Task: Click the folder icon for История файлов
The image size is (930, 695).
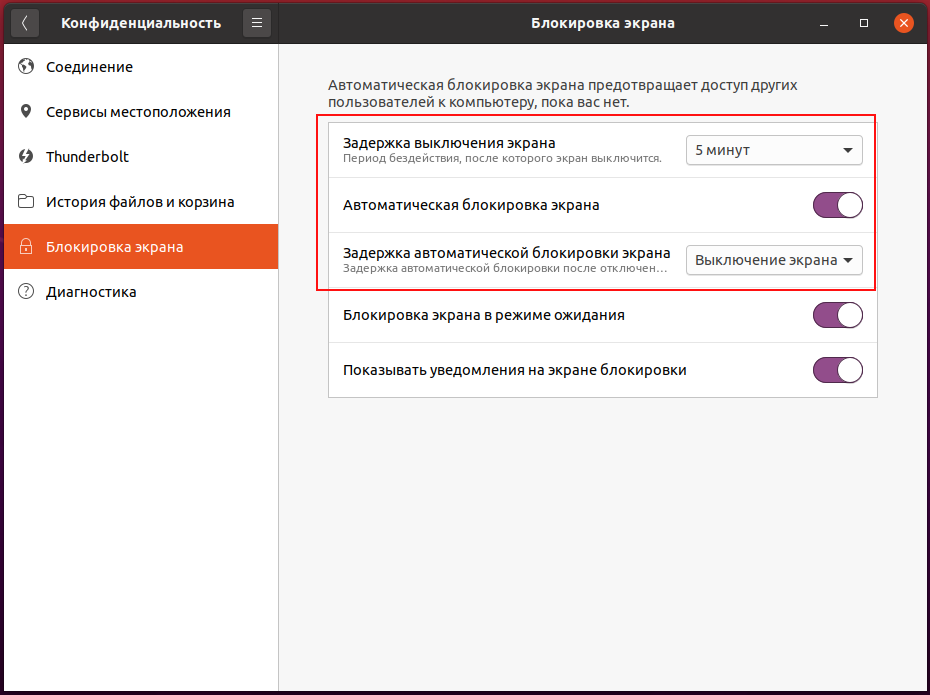Action: 26,202
